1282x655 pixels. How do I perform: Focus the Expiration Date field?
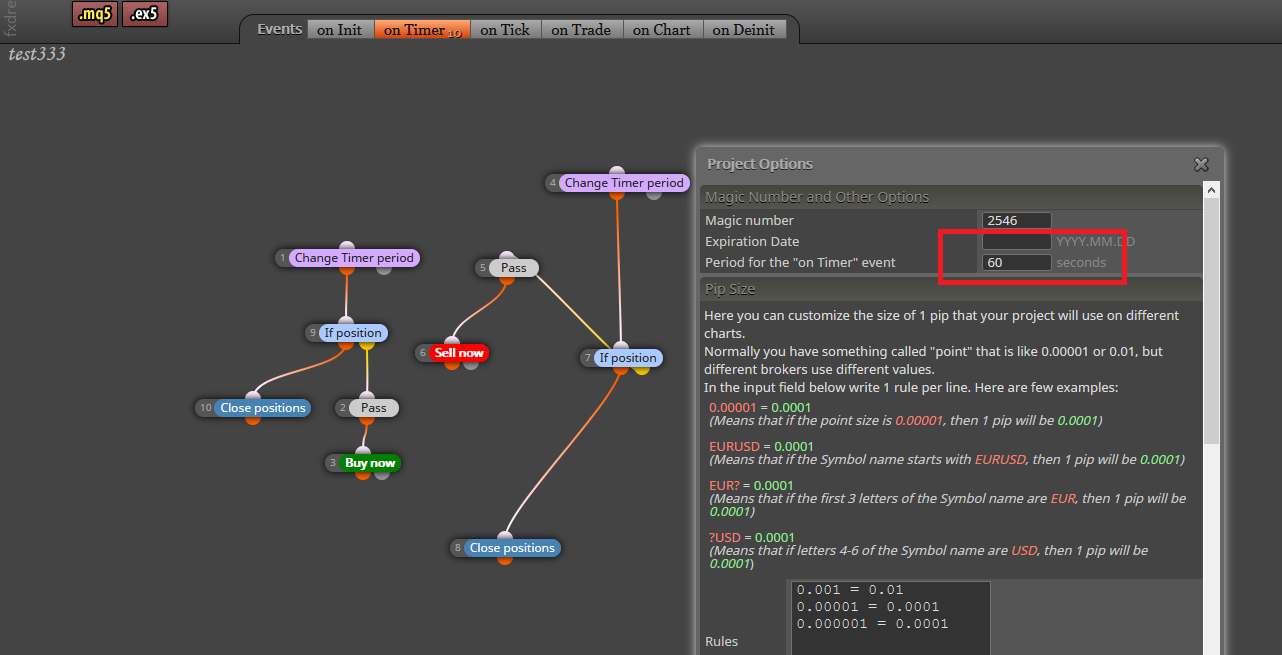point(1016,242)
